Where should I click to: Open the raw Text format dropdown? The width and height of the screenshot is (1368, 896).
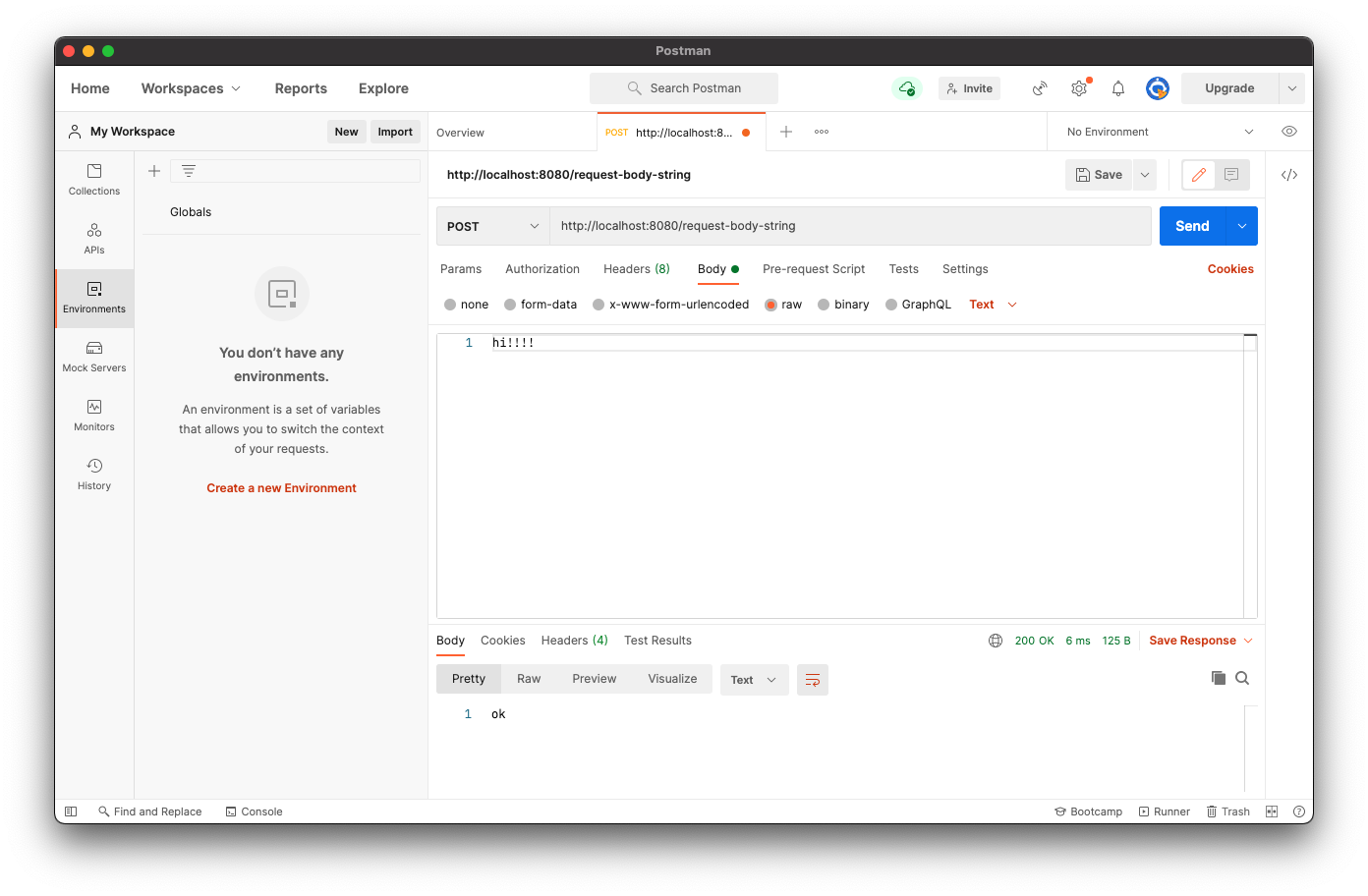tap(993, 305)
